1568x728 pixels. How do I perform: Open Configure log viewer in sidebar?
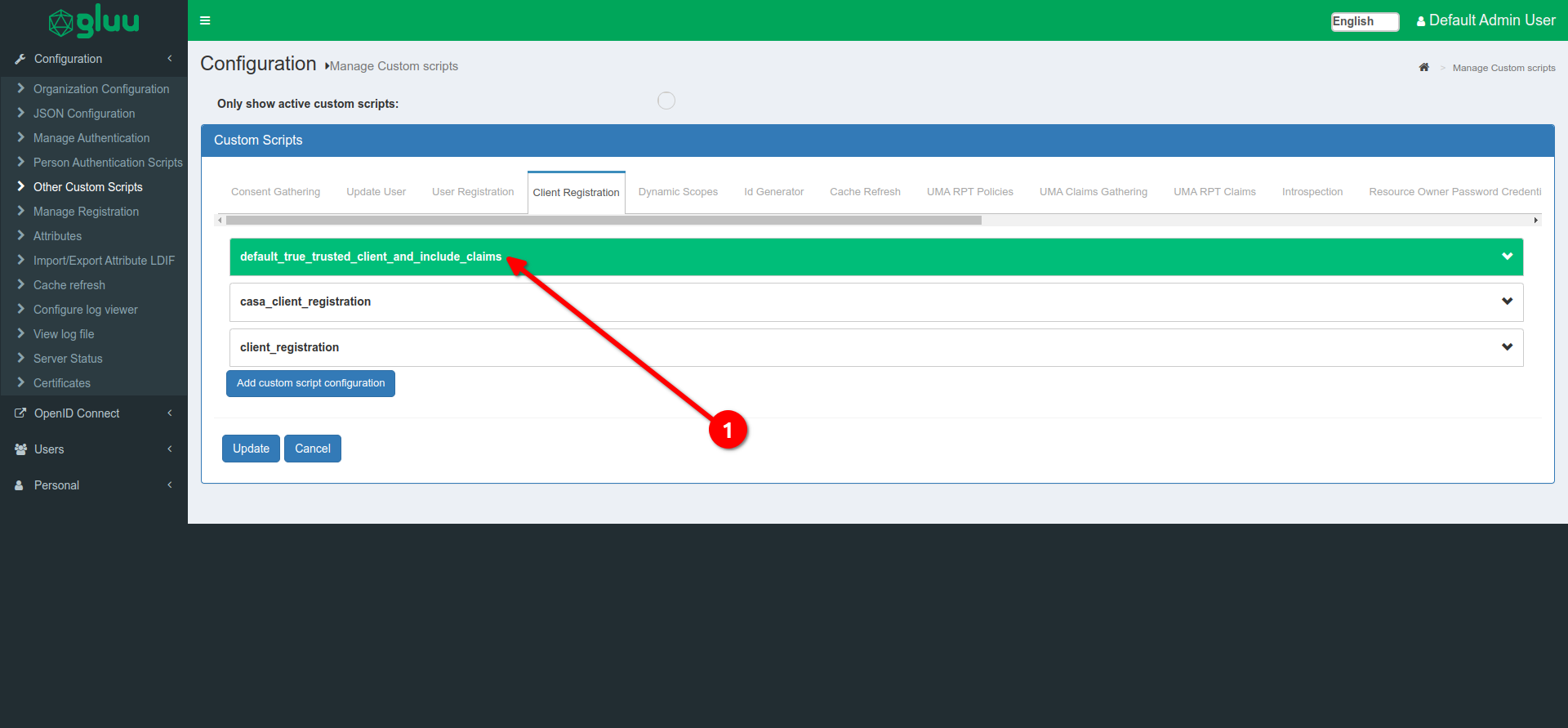tap(85, 310)
